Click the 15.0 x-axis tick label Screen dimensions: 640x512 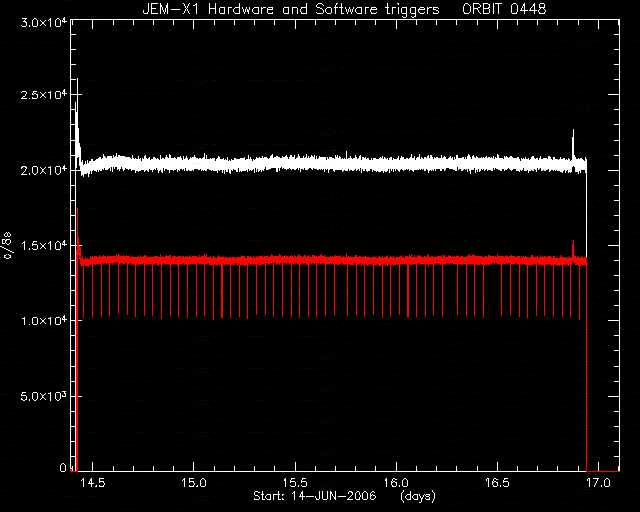pos(194,483)
